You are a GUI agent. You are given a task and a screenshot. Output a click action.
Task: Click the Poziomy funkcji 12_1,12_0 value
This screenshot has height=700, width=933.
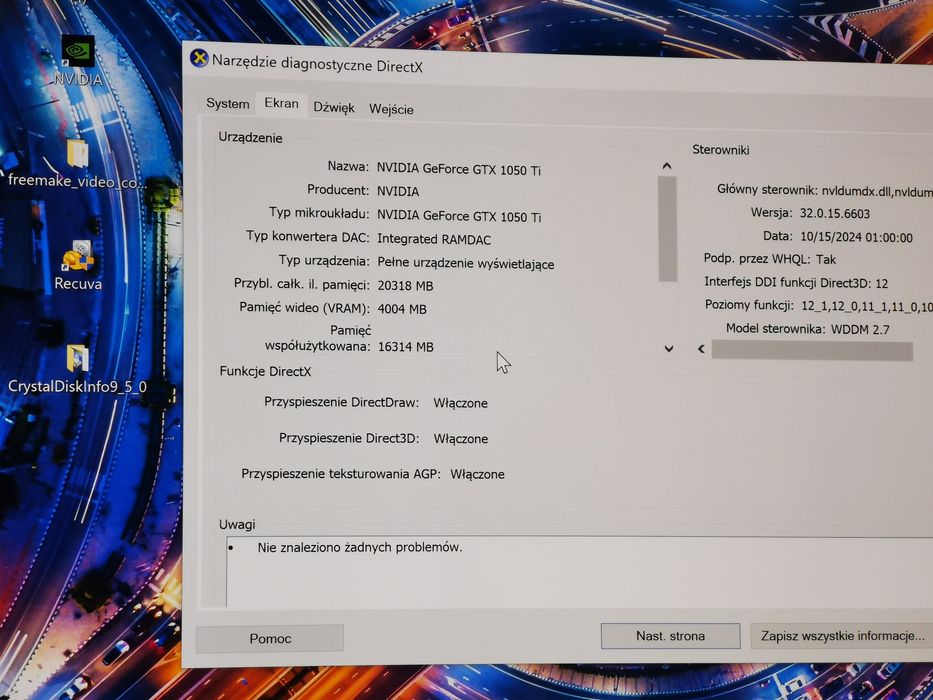point(867,306)
